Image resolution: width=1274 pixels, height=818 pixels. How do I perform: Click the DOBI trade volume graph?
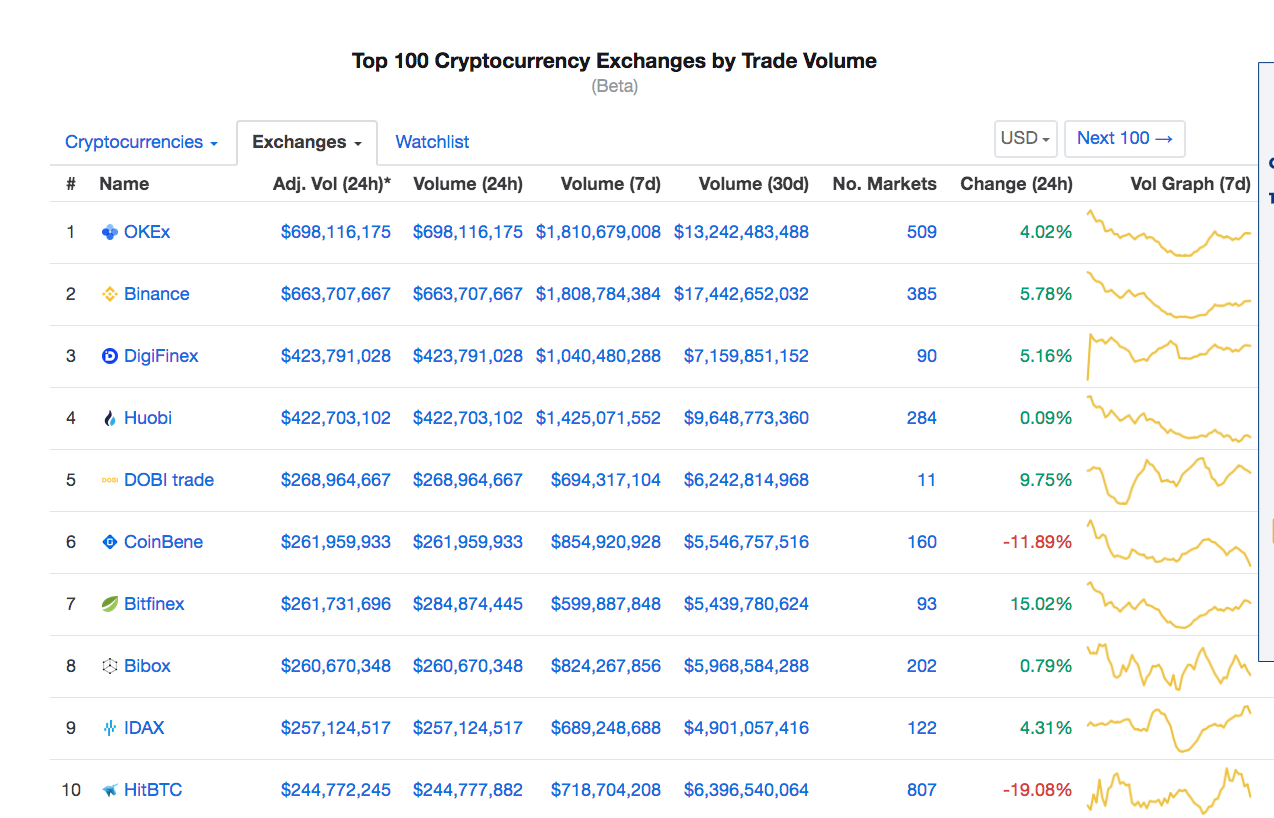point(1170,481)
